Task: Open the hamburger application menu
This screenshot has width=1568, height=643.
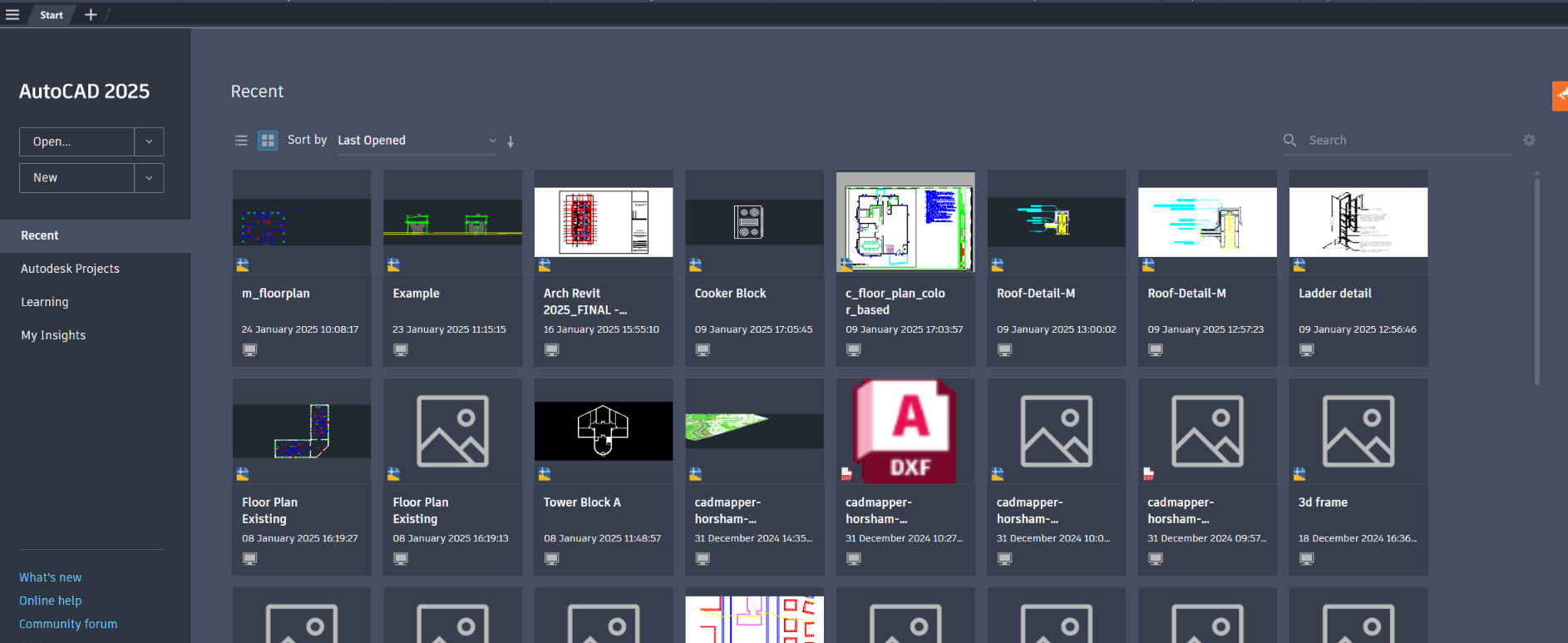Action: (12, 15)
